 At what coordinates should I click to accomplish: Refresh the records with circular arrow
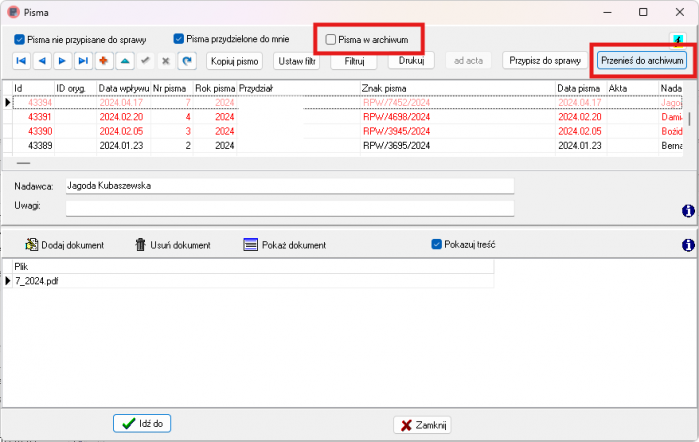187,61
